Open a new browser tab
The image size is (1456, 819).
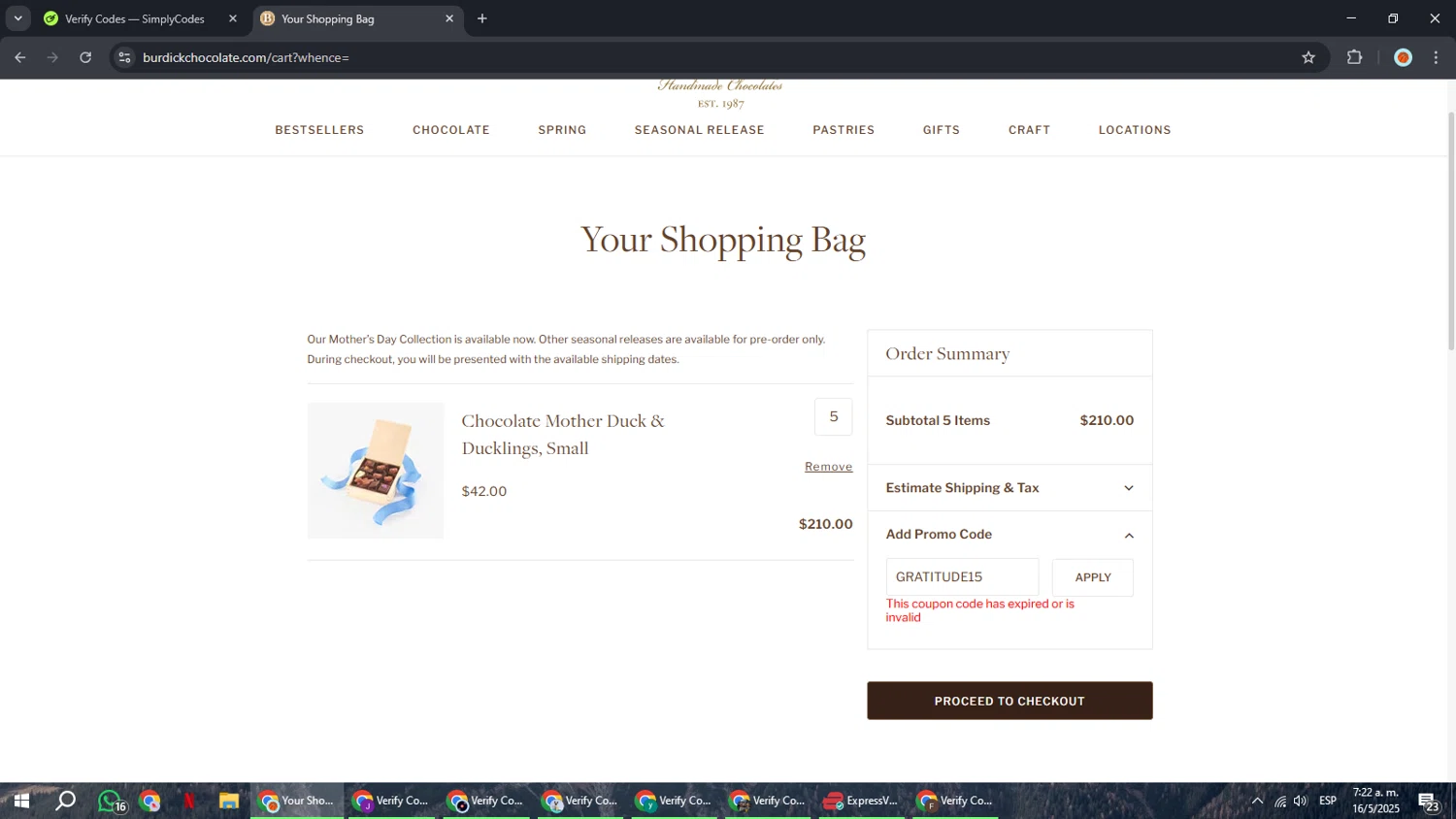click(482, 18)
